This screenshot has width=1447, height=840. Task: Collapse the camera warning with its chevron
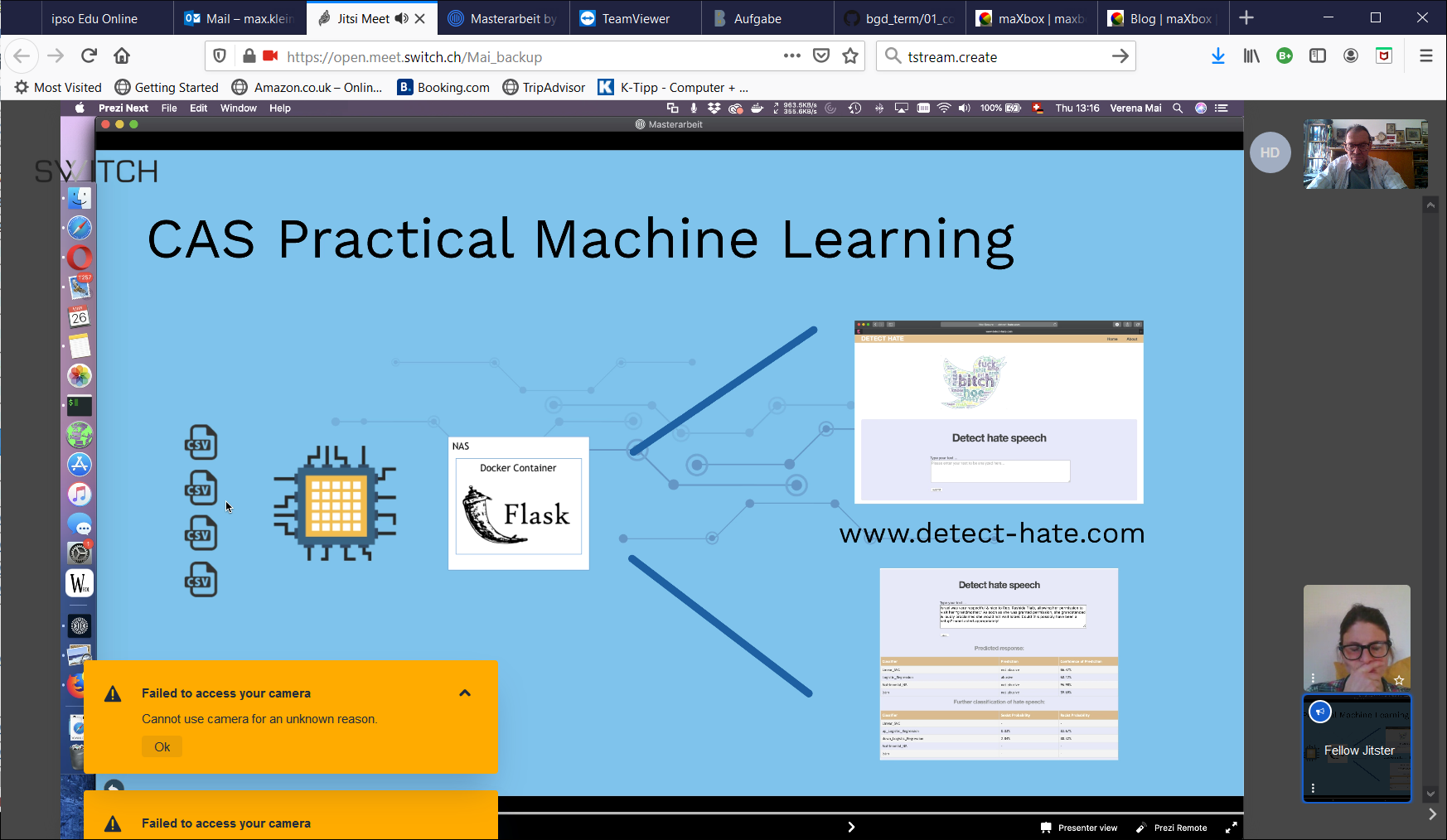(x=465, y=693)
